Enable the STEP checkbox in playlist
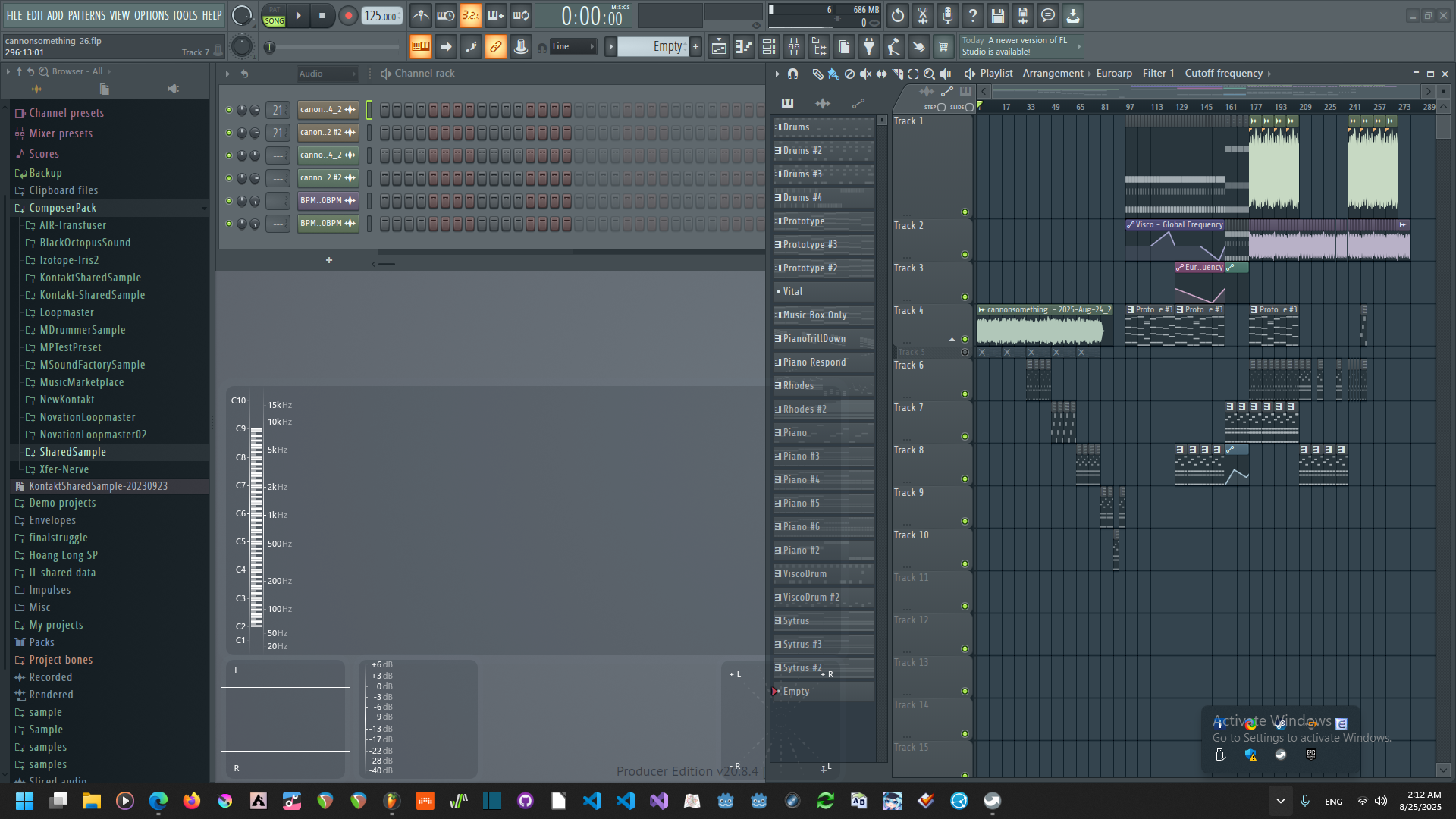 941,107
